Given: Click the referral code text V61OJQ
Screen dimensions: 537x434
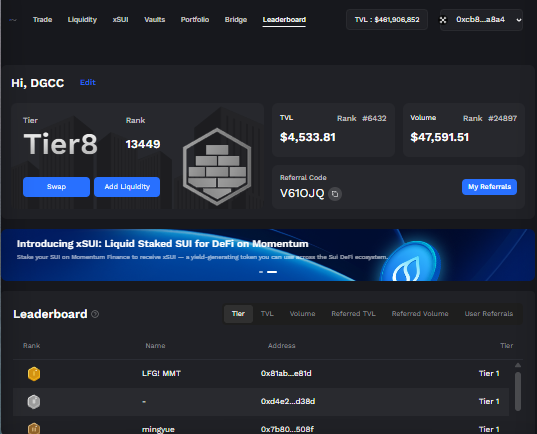Looking at the screenshot, I should point(302,194).
